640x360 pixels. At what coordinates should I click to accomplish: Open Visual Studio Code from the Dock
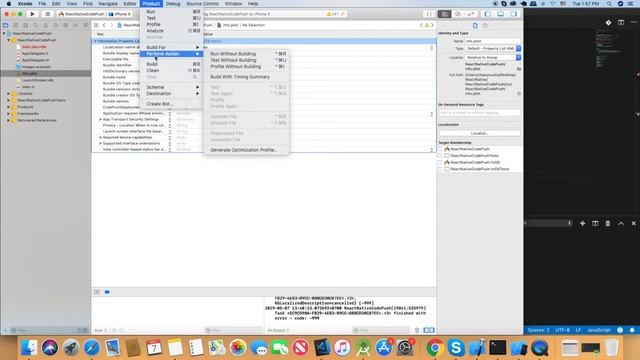(x=322, y=348)
